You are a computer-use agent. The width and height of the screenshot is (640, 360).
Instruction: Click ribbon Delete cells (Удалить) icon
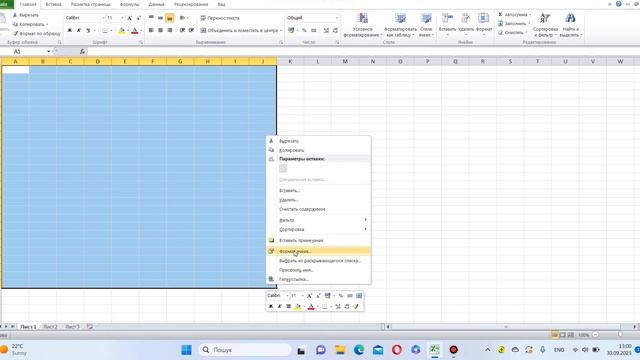pos(465,18)
